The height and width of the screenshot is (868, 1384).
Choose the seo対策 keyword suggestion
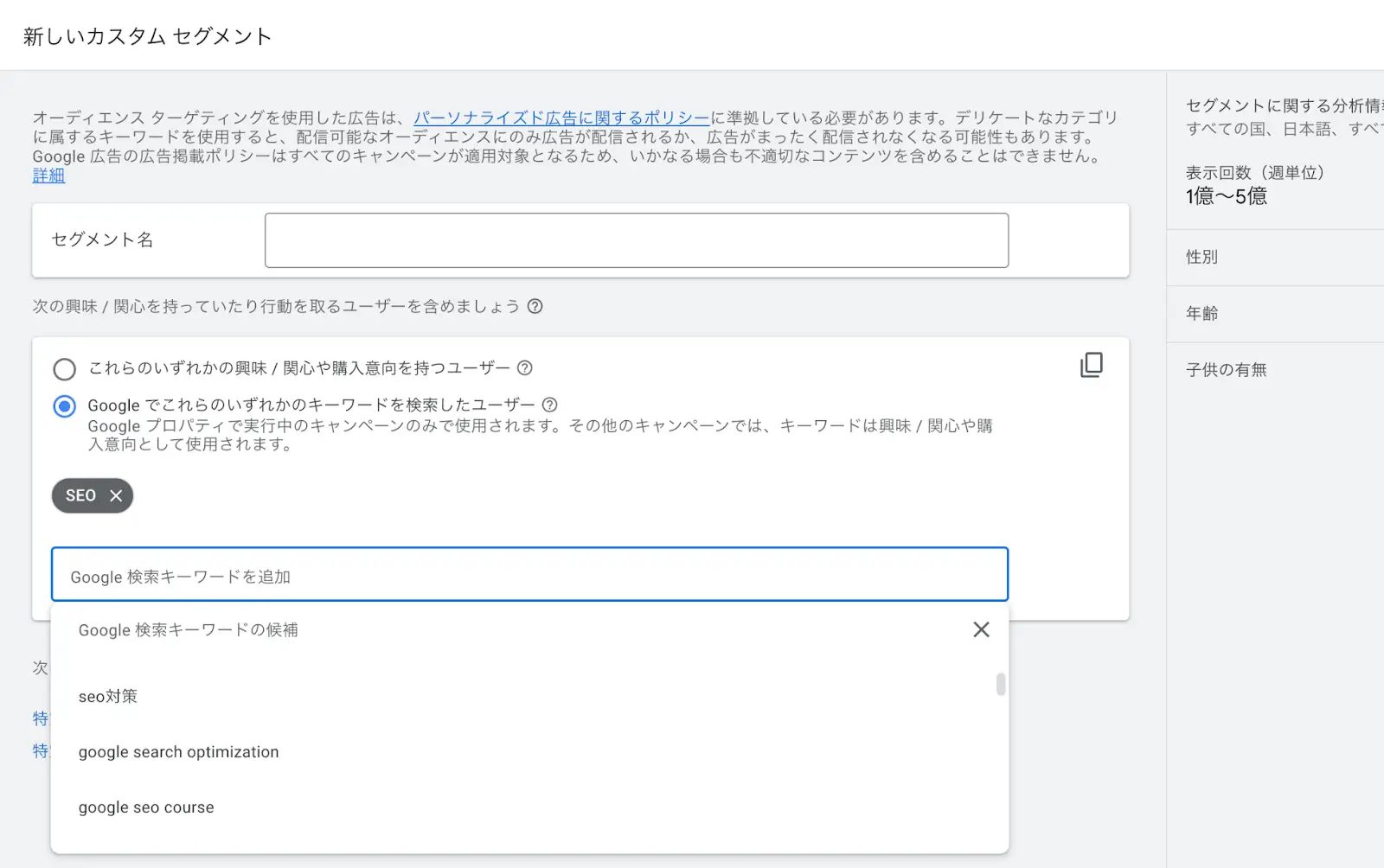[108, 696]
